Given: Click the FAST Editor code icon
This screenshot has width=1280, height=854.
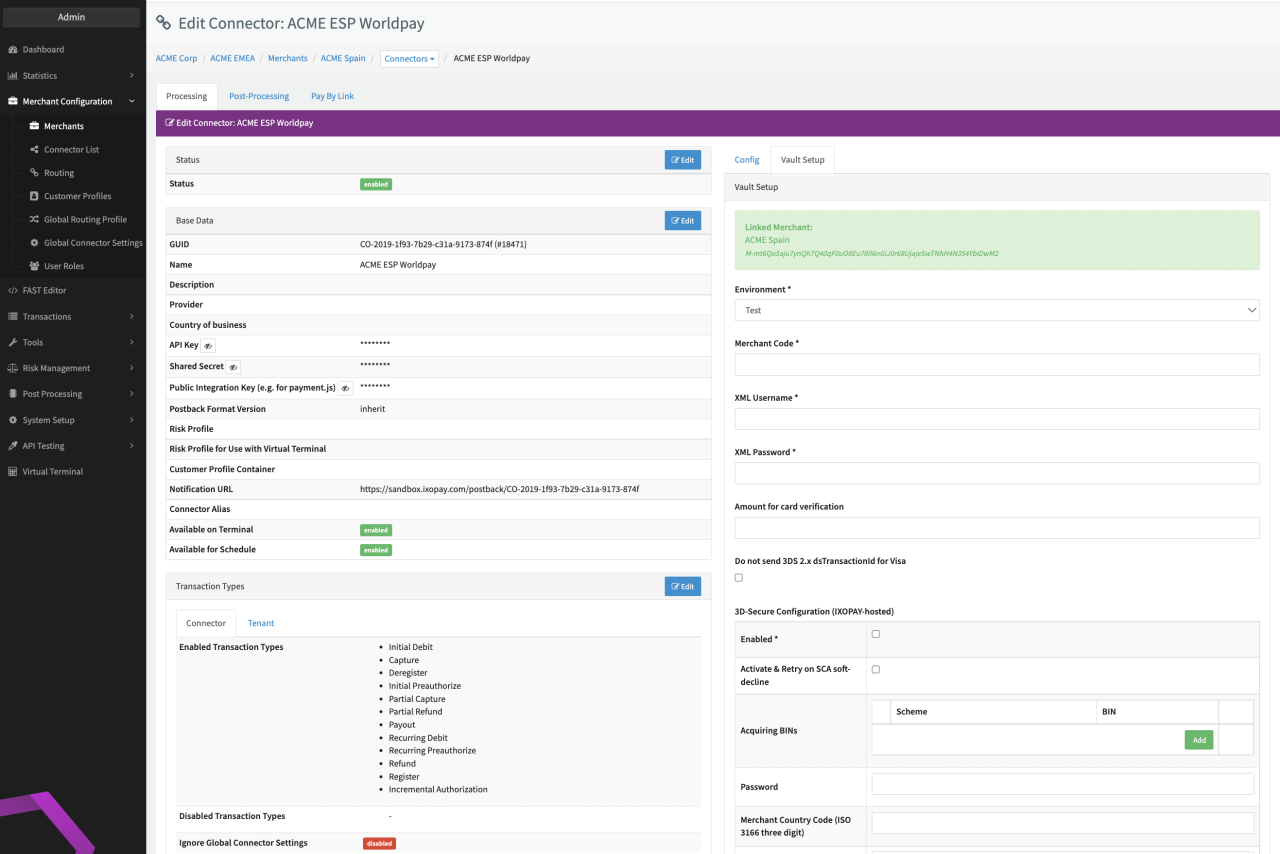Looking at the screenshot, I should pos(12,291).
